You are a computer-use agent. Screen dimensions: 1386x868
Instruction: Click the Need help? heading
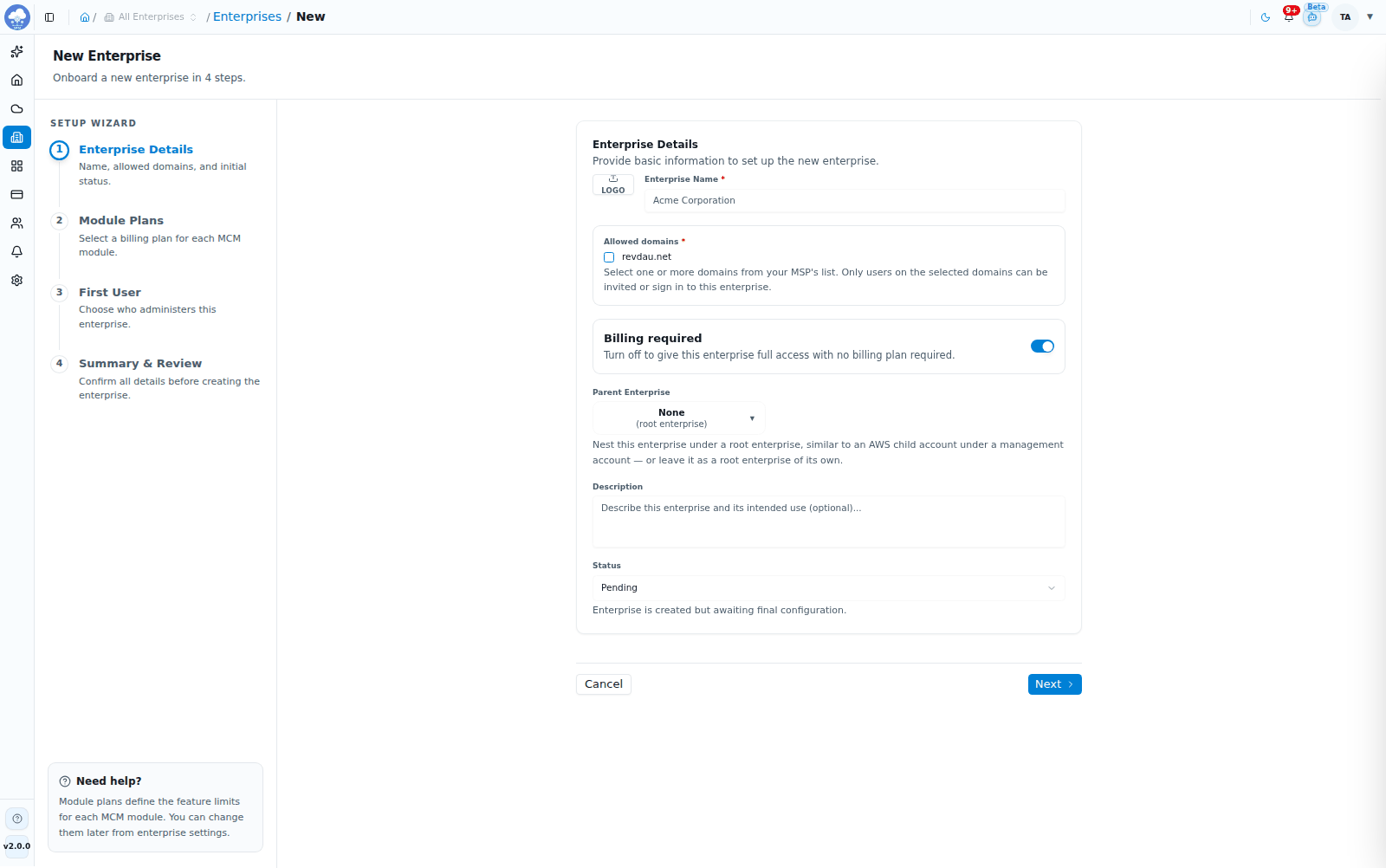[108, 781]
